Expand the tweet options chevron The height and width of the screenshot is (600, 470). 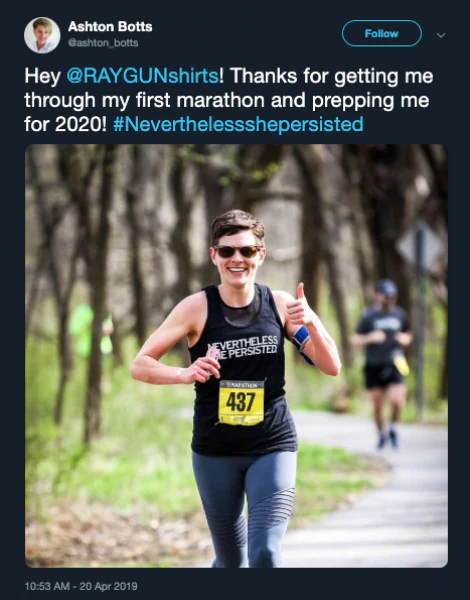[x=441, y=35]
